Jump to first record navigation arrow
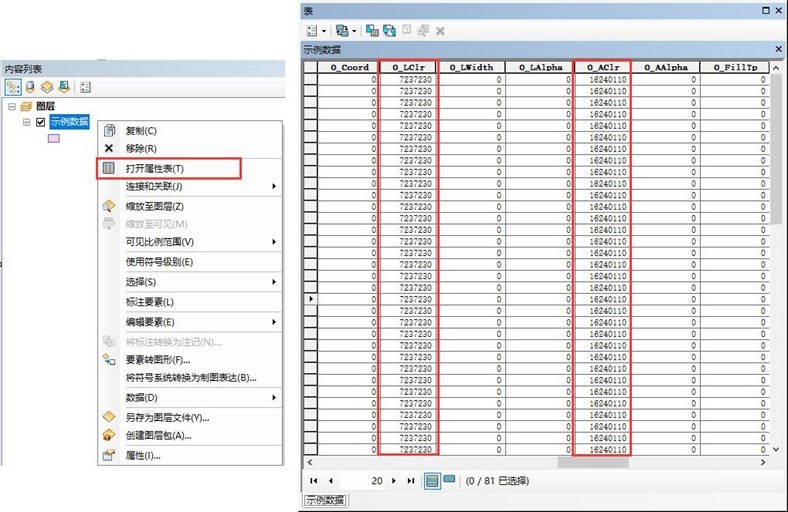The width and height of the screenshot is (788, 512). point(314,481)
